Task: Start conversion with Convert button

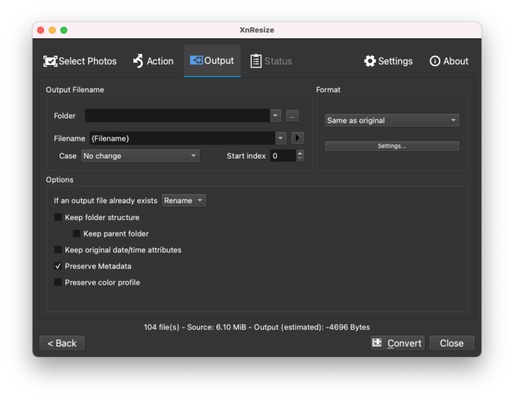Action: pyautogui.click(x=398, y=343)
